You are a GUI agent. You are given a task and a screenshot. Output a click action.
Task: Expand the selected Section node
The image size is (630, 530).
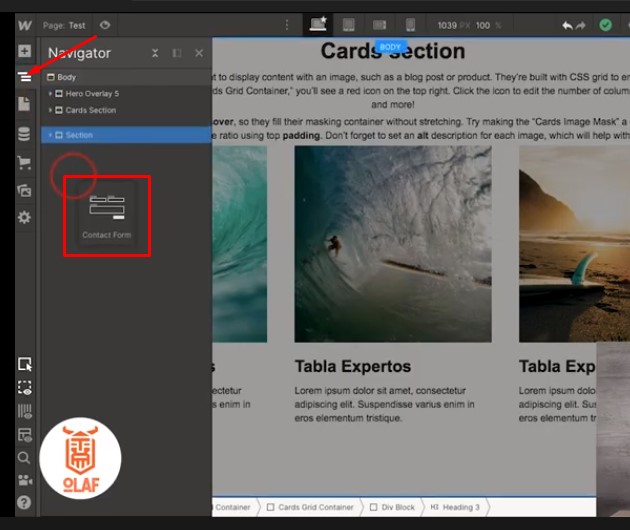(x=50, y=135)
